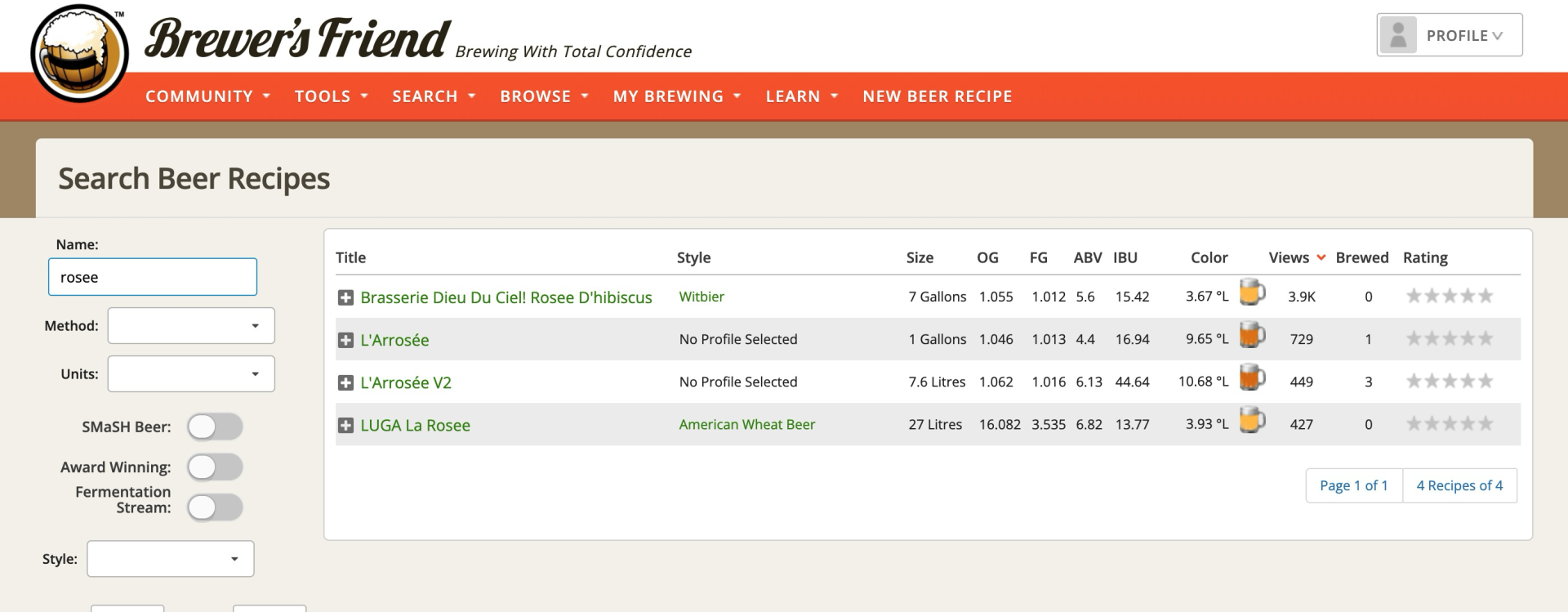Screen dimensions: 1568x612
Task: Open the My Brewing menu
Action: (676, 96)
